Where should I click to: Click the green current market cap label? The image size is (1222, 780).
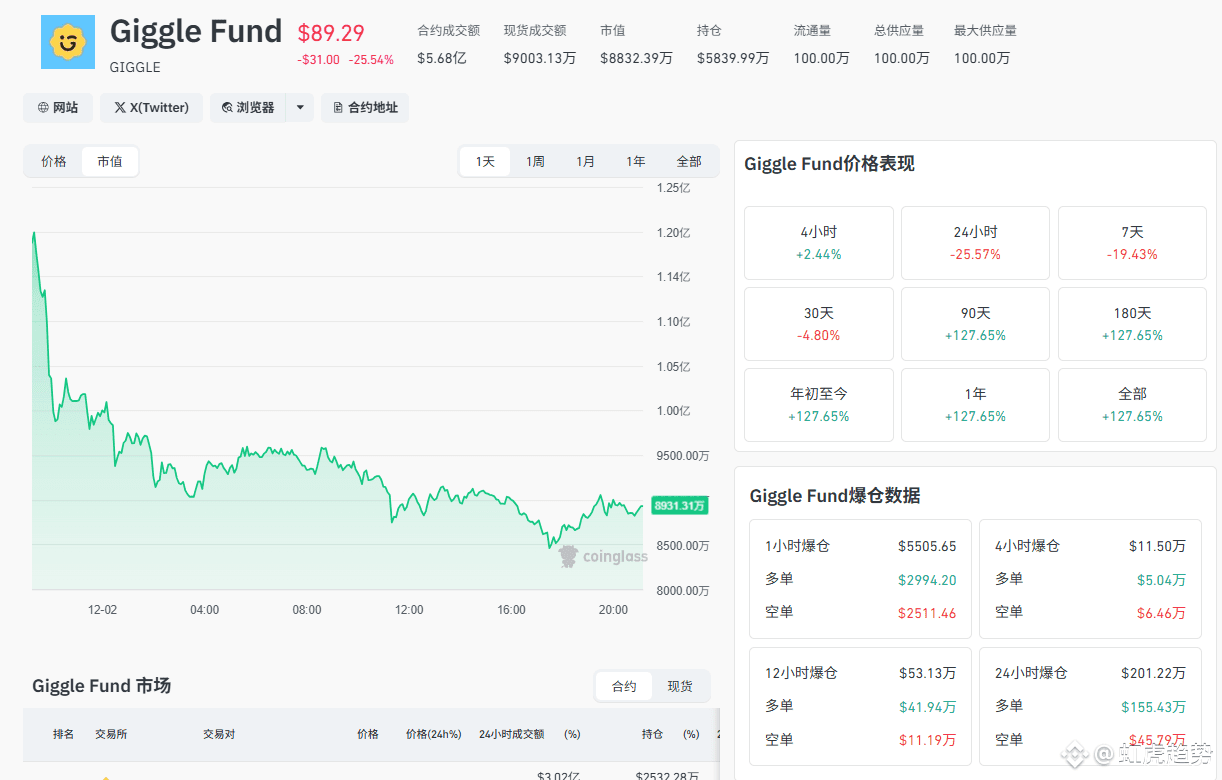(x=680, y=506)
